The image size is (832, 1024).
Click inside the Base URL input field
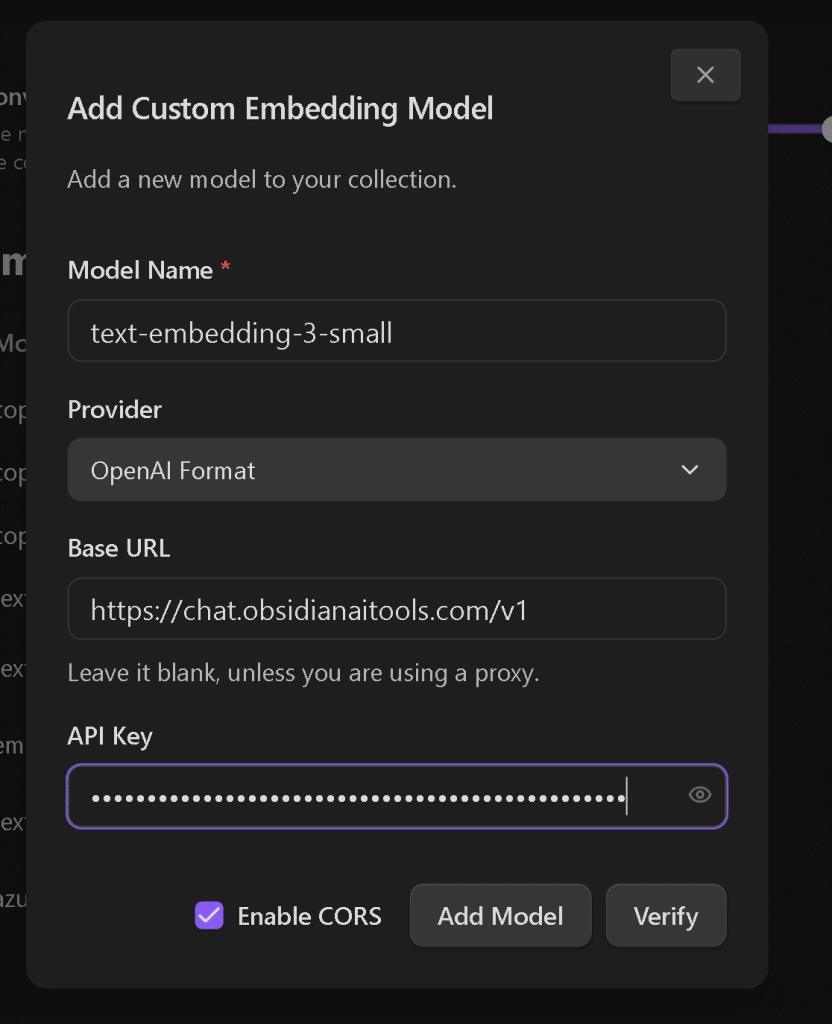[x=396, y=608]
